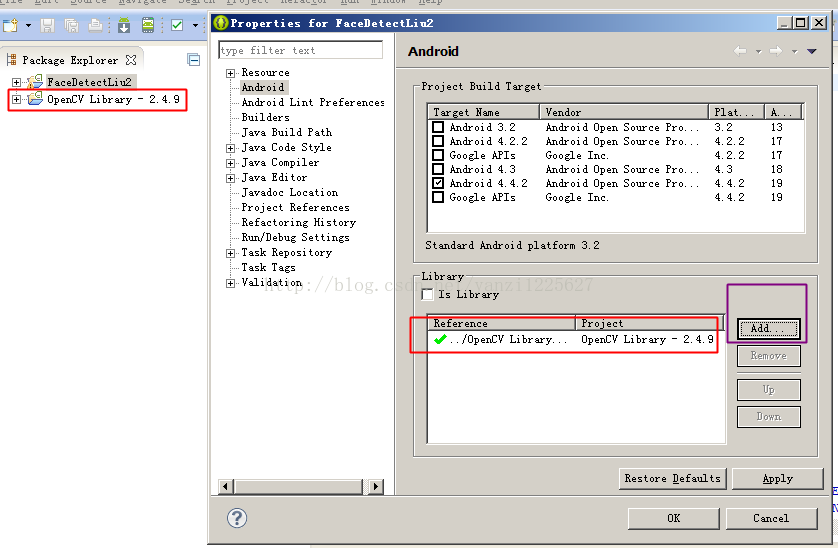Click the Remove library button

point(769,356)
